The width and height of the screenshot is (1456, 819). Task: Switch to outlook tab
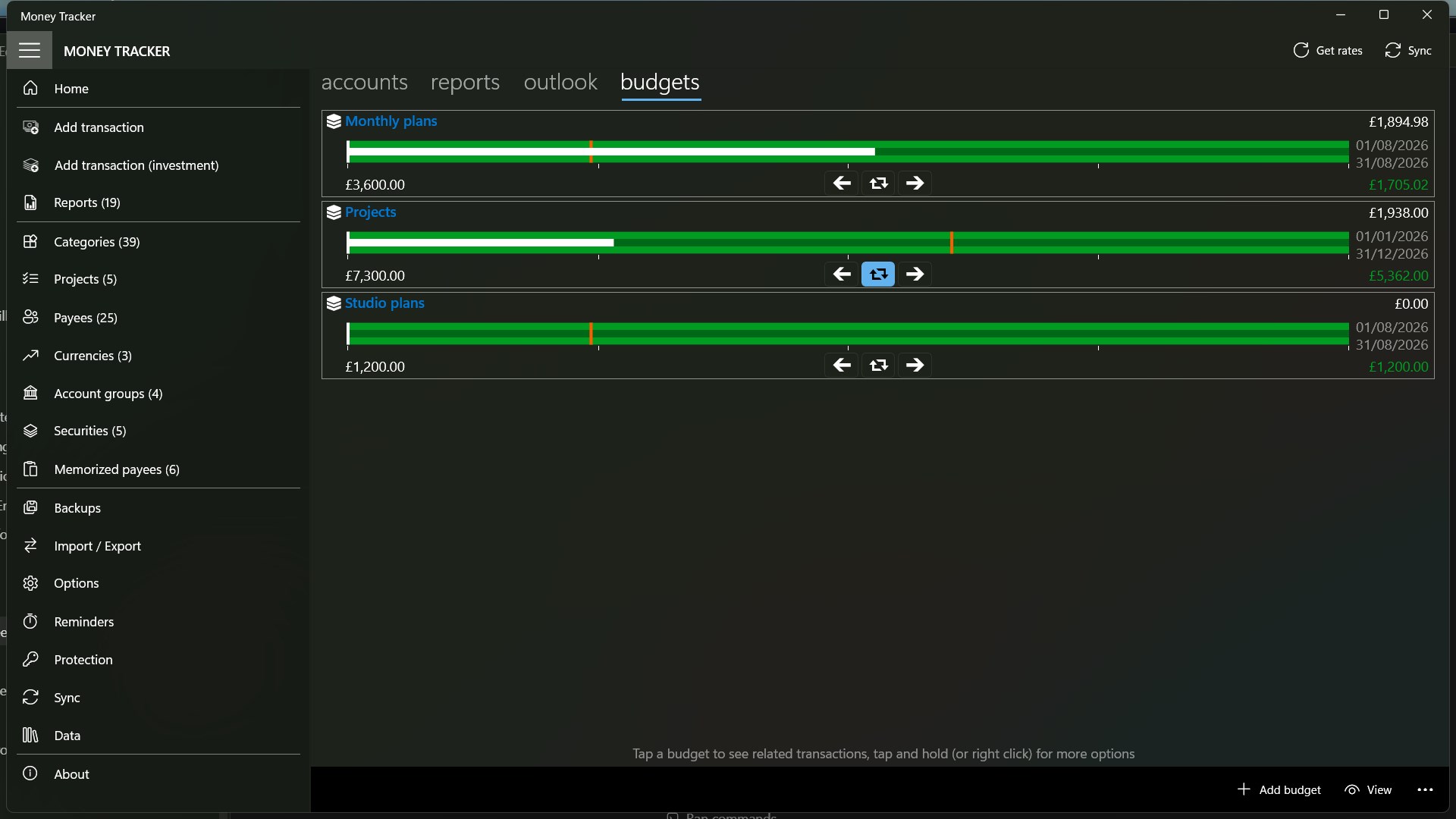pyautogui.click(x=560, y=82)
